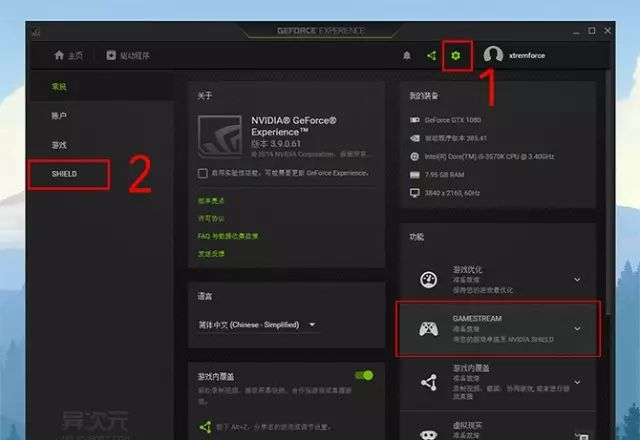The height and width of the screenshot is (440, 640).
Task: Open the notifications bell
Action: click(407, 56)
